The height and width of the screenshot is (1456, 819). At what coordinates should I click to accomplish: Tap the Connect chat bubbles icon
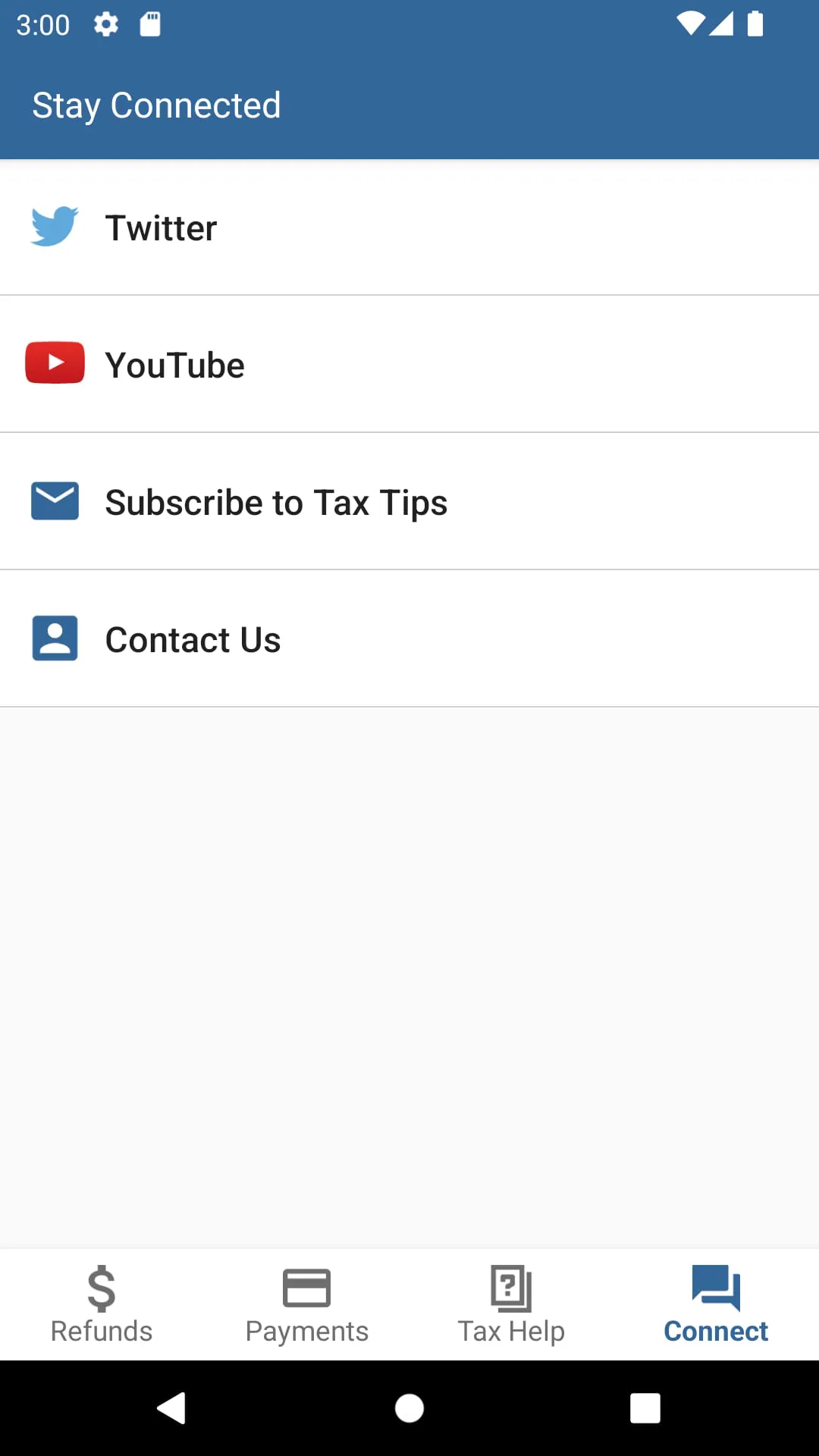716,1288
